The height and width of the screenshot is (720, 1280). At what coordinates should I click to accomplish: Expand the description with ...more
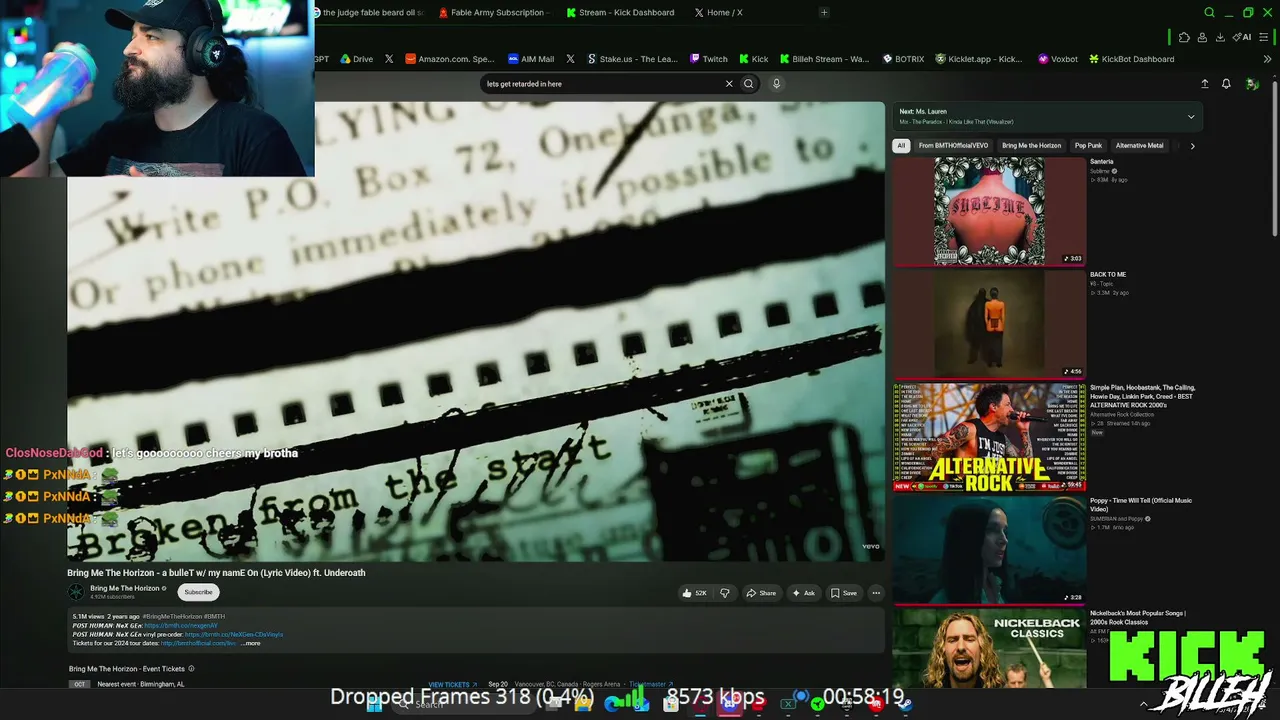click(x=250, y=643)
